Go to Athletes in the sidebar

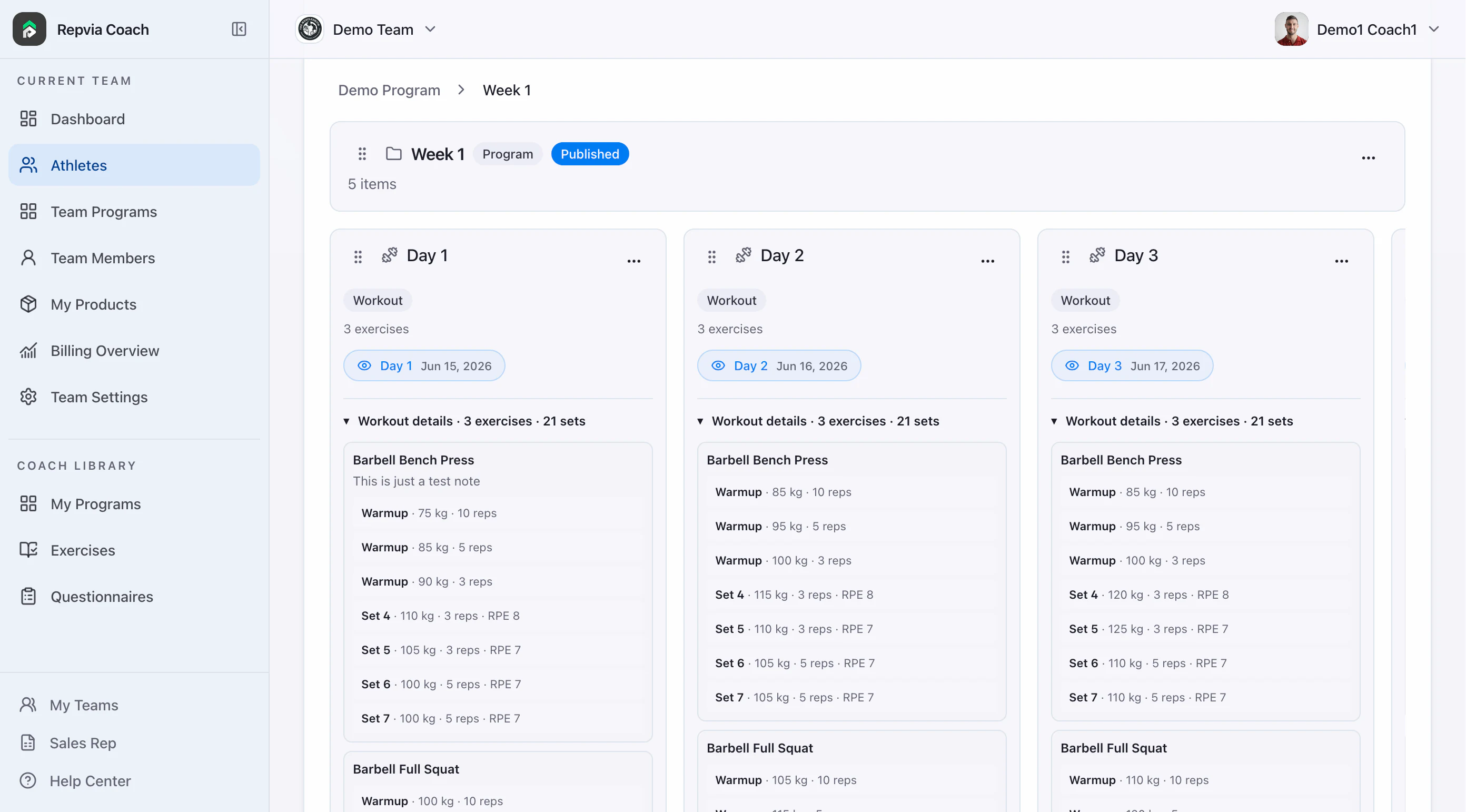[134, 165]
